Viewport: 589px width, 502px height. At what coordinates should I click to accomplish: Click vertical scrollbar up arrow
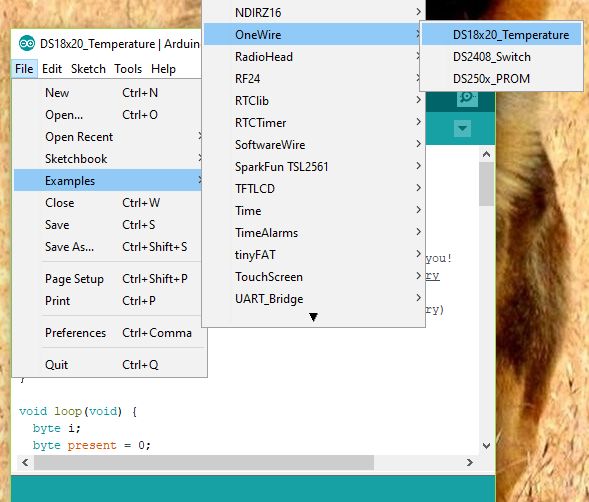tap(486, 154)
